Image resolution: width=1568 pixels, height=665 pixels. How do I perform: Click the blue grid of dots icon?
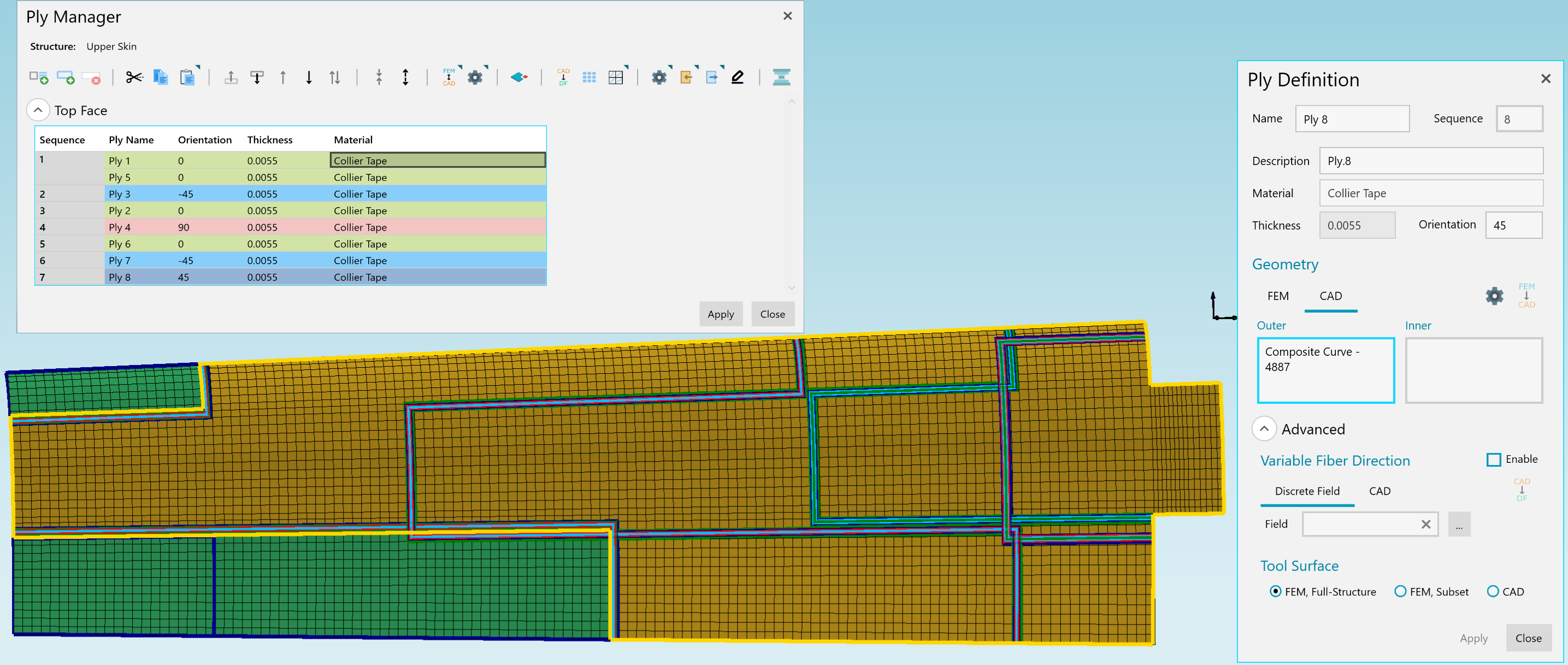click(589, 78)
